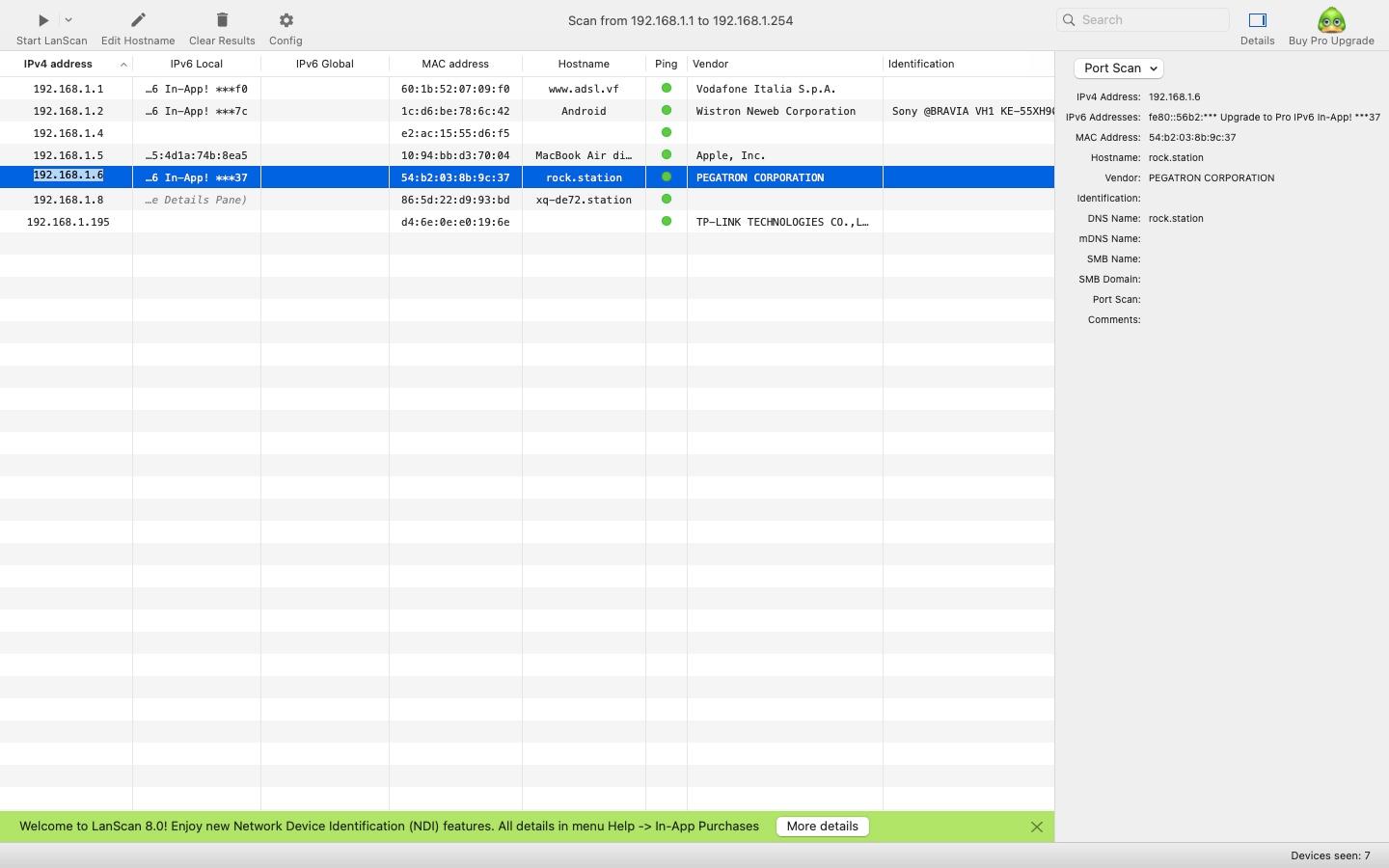Click green ping dot for 192.168.1.195
1389x868 pixels.
coord(666,222)
